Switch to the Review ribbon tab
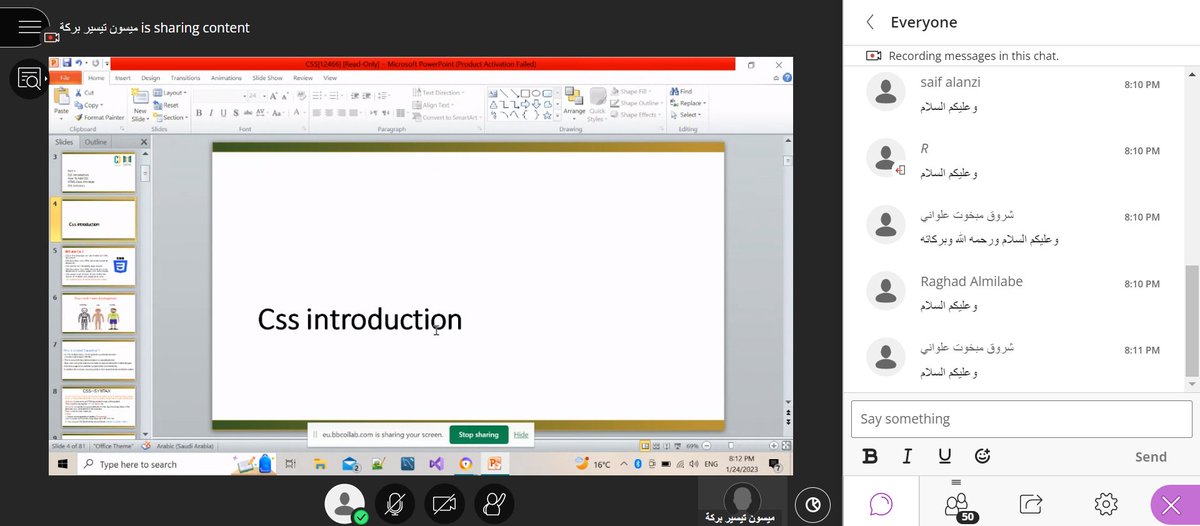 [303, 77]
